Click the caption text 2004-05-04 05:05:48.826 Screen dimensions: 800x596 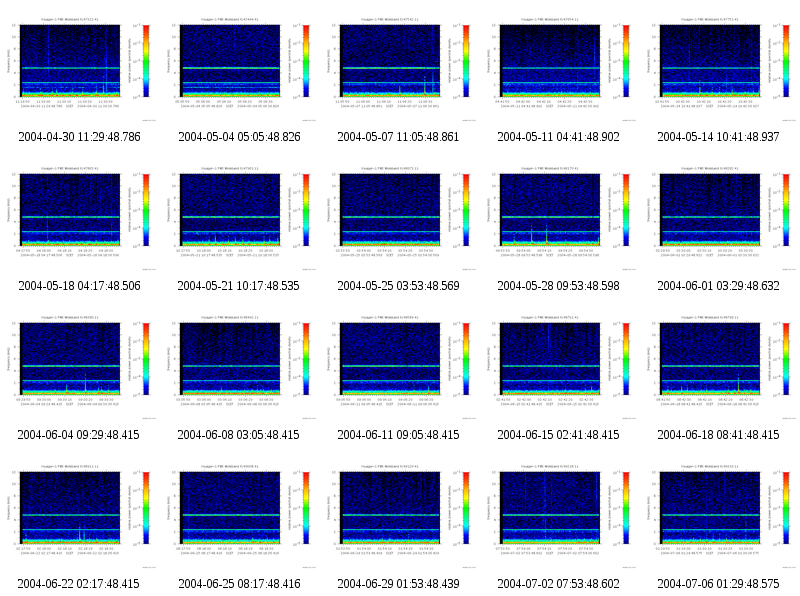[239, 137]
